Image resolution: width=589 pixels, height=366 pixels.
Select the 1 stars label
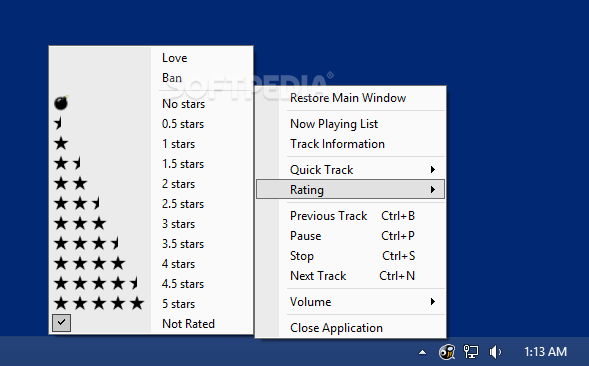coord(178,144)
